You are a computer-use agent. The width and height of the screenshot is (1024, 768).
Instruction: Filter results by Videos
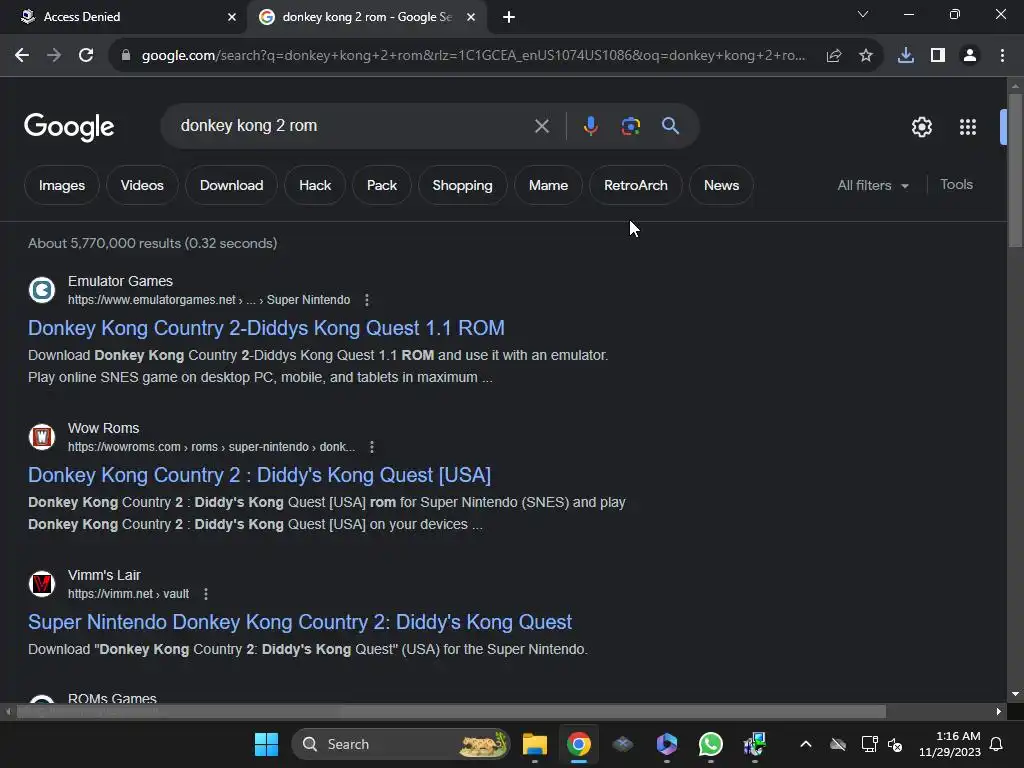click(142, 185)
